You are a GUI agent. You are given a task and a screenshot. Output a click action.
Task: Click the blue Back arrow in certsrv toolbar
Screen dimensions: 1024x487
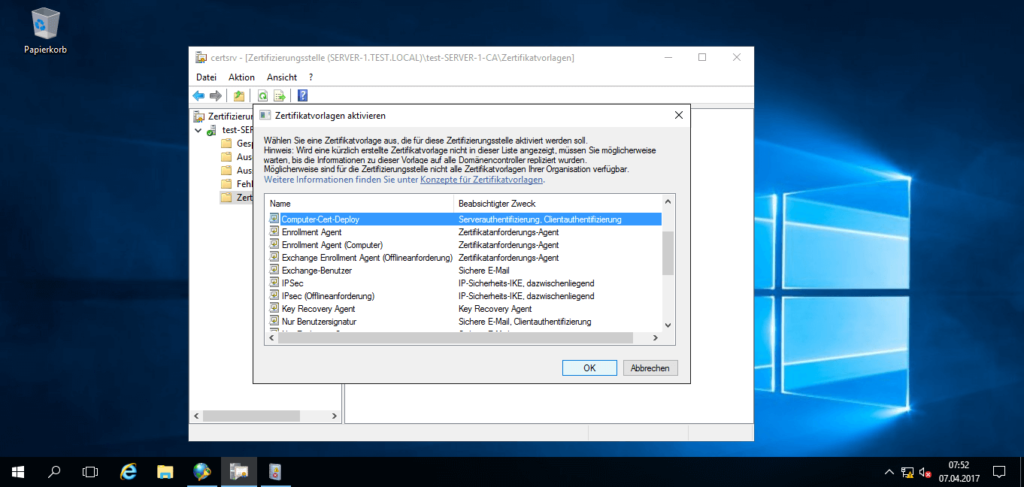click(199, 96)
